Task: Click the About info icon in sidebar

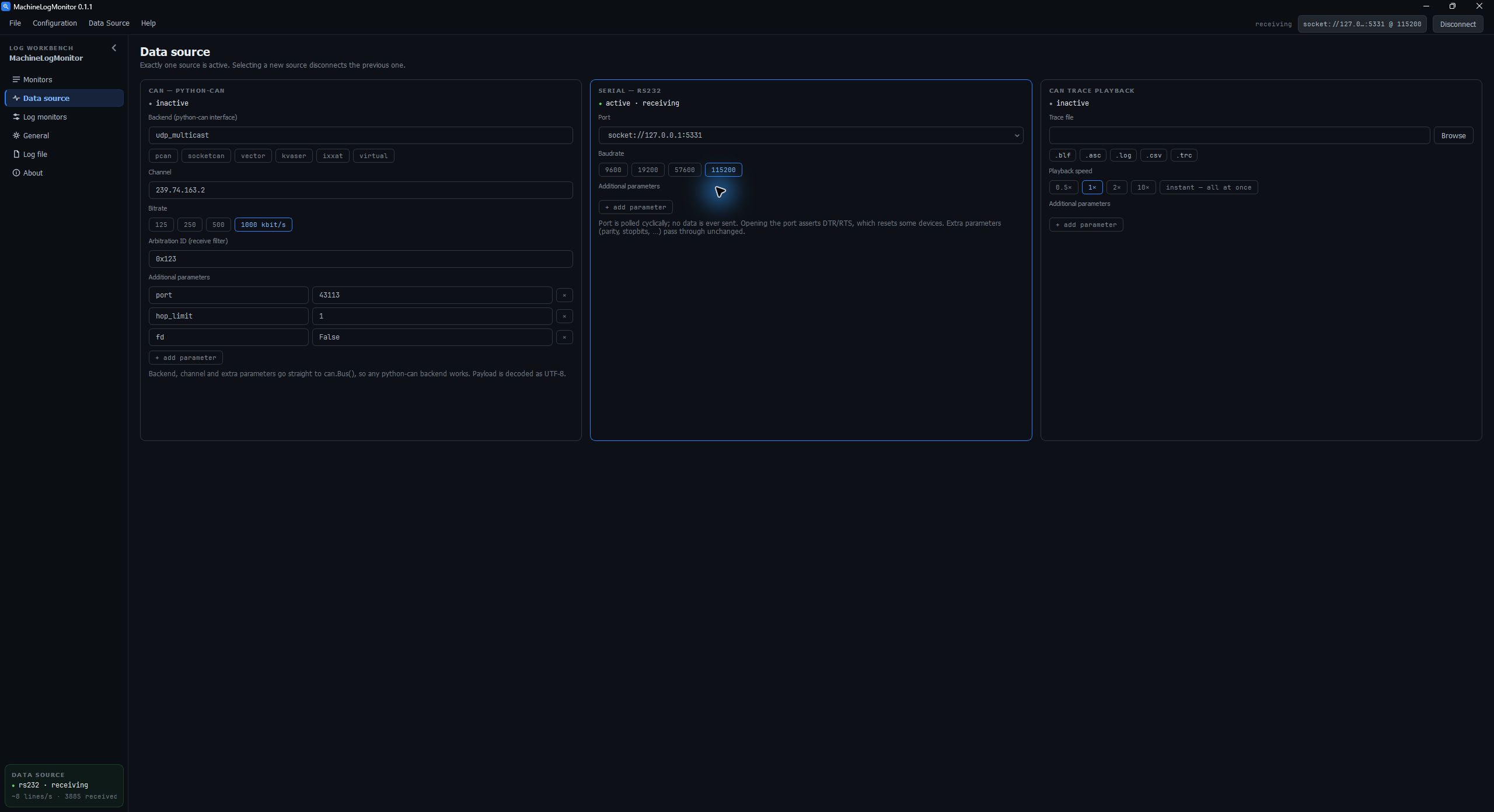Action: (16, 173)
